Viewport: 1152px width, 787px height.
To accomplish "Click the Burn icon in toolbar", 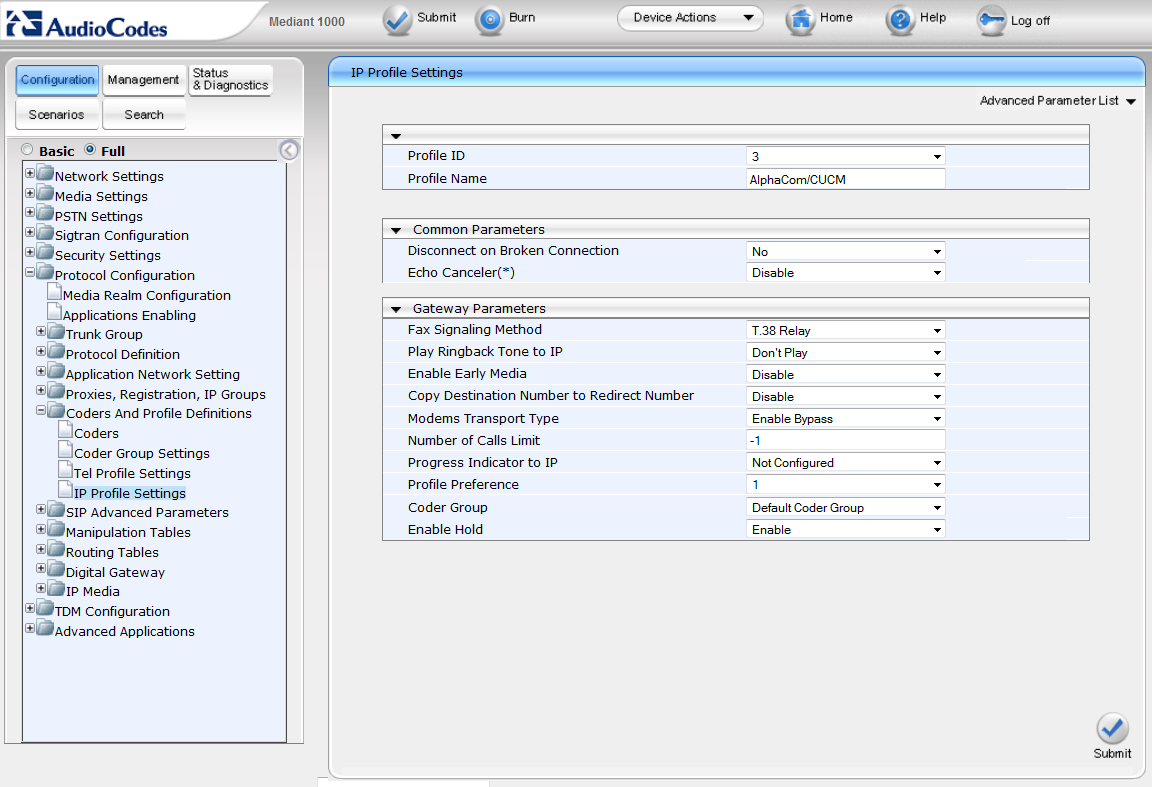I will [x=490, y=19].
